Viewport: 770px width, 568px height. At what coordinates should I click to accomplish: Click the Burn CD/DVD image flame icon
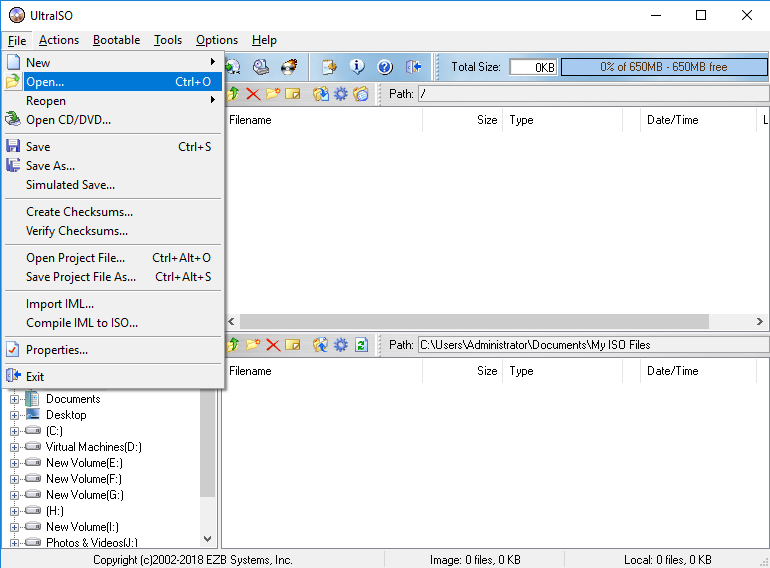[x=289, y=67]
